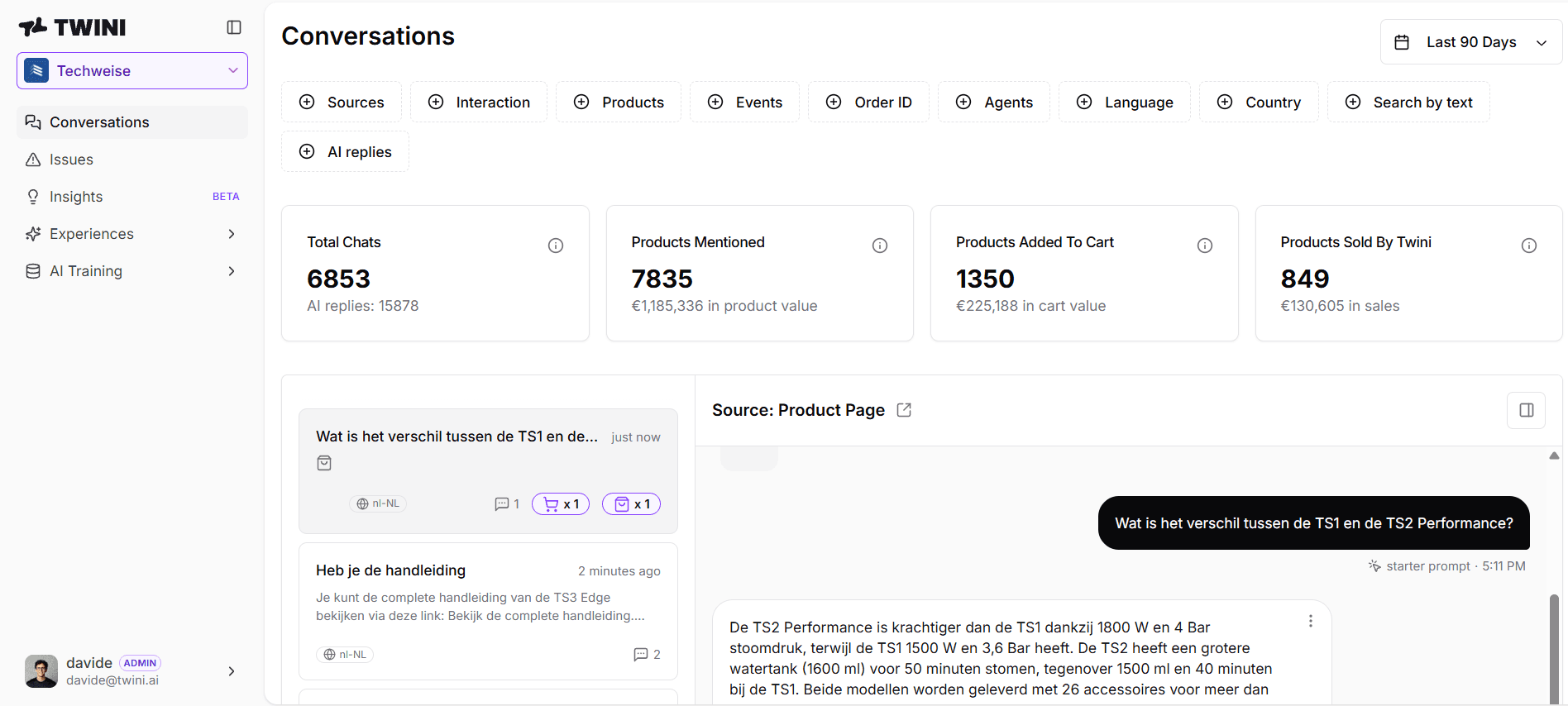Open the conversation about TS1 verschil
Screen dimensions: 1568x706
488,471
